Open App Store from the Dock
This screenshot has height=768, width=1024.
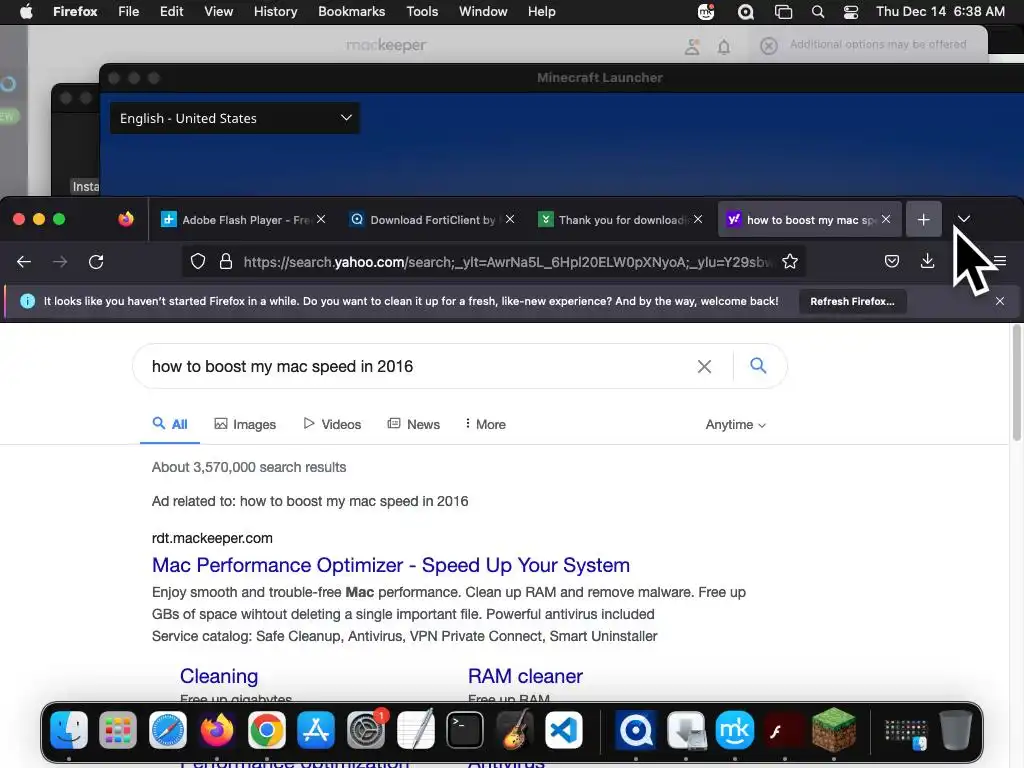[316, 729]
